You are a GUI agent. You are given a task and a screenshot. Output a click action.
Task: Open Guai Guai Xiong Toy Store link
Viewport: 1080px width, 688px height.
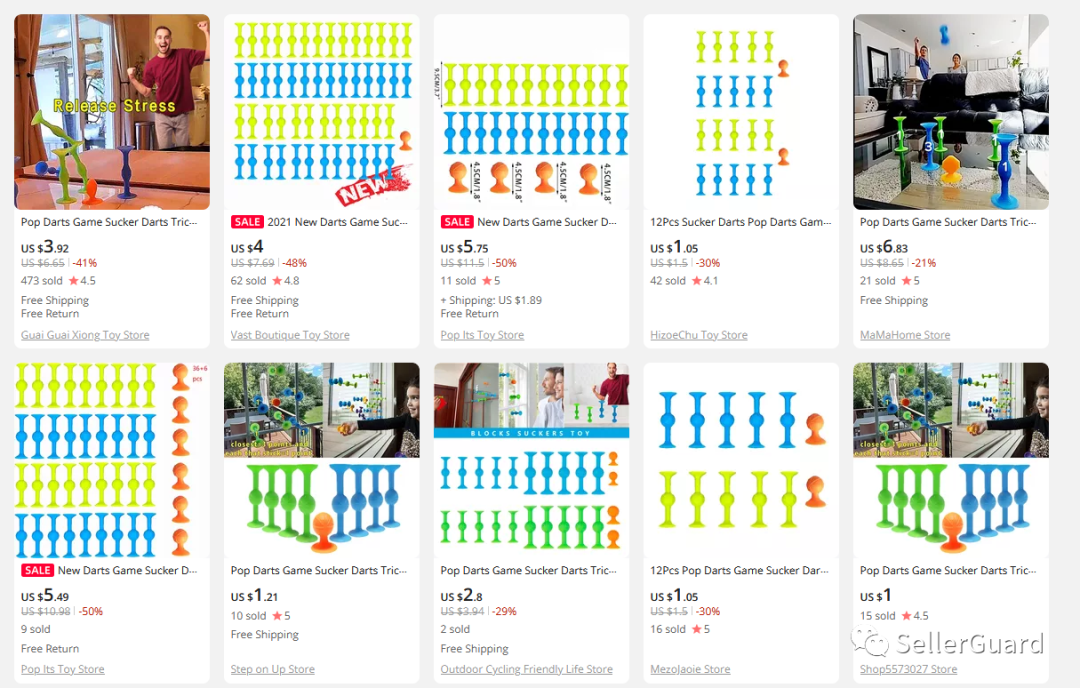click(x=85, y=335)
